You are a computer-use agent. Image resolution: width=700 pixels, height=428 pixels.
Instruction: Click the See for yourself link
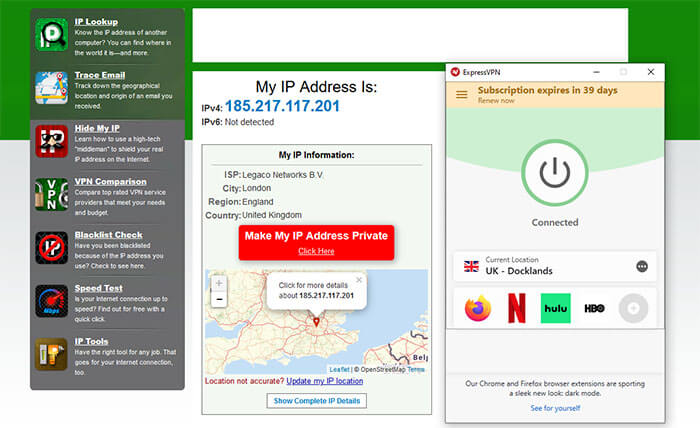point(555,408)
